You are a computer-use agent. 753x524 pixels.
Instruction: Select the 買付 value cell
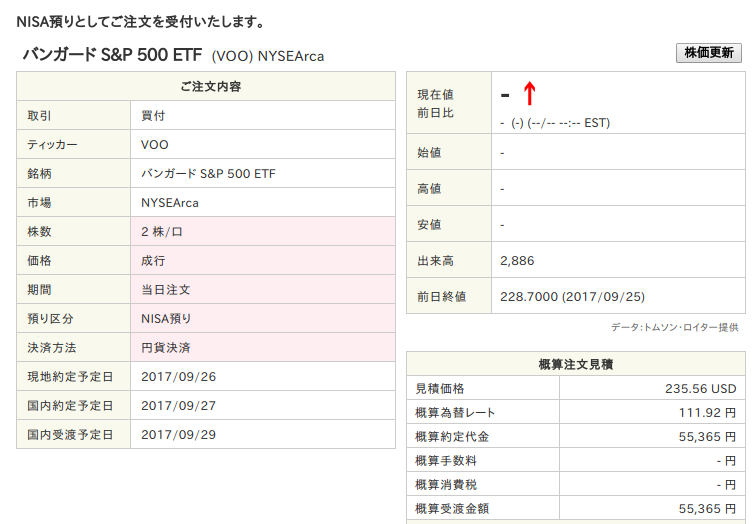pos(263,115)
